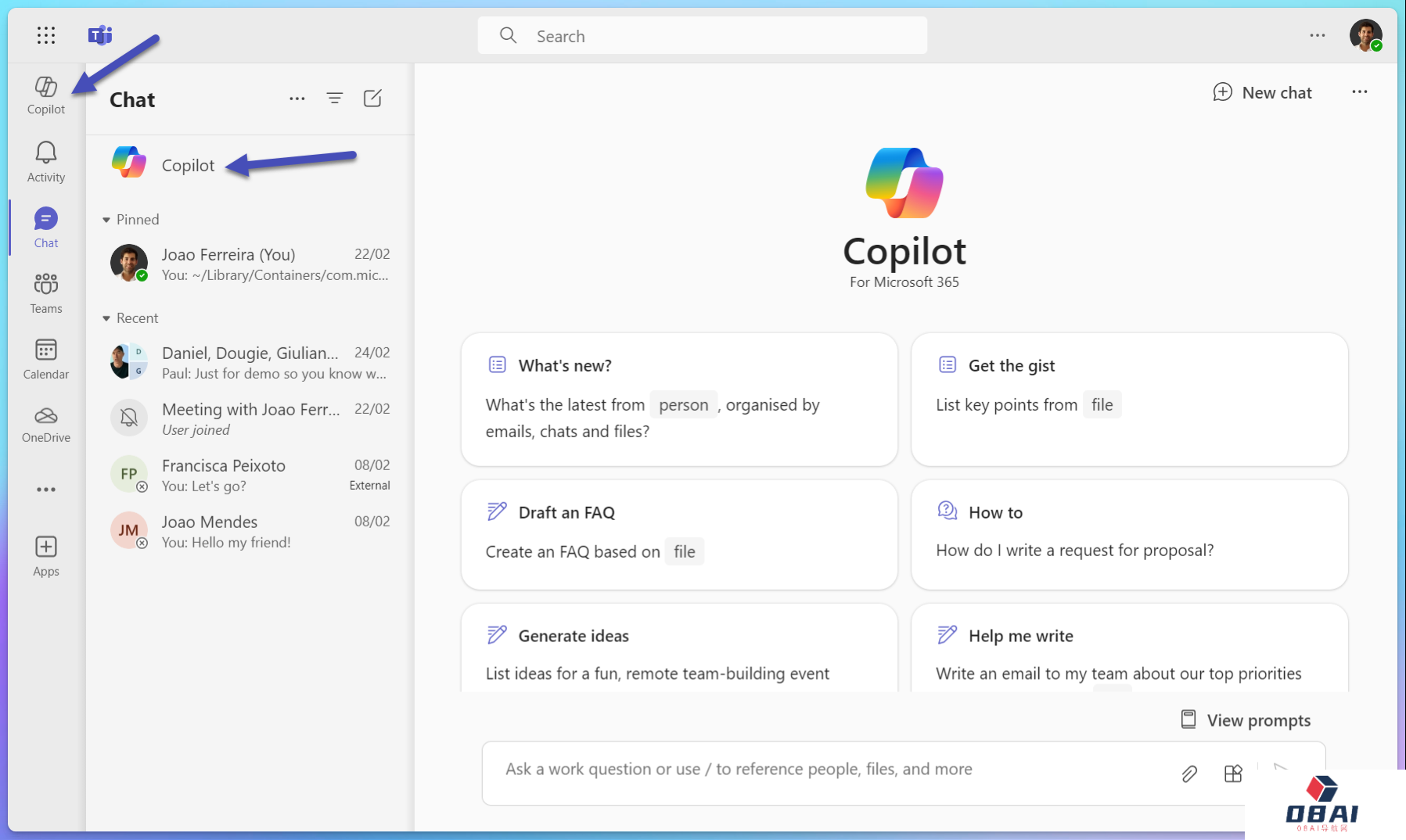Collapse the Recent chats section

(106, 318)
